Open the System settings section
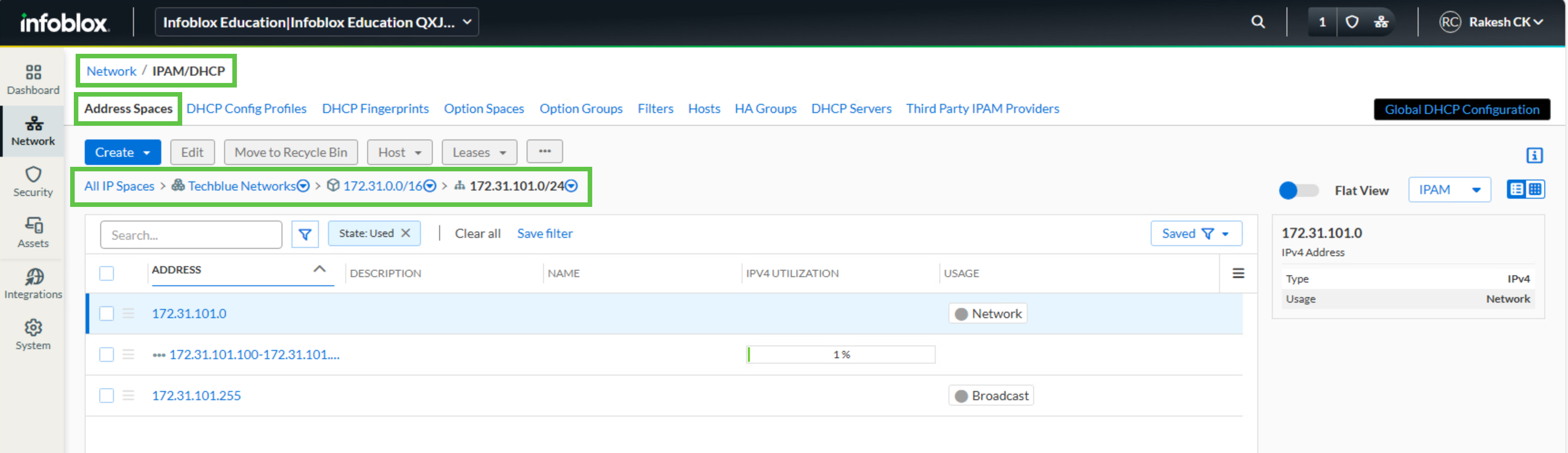Image resolution: width=1568 pixels, height=453 pixels. [x=33, y=335]
